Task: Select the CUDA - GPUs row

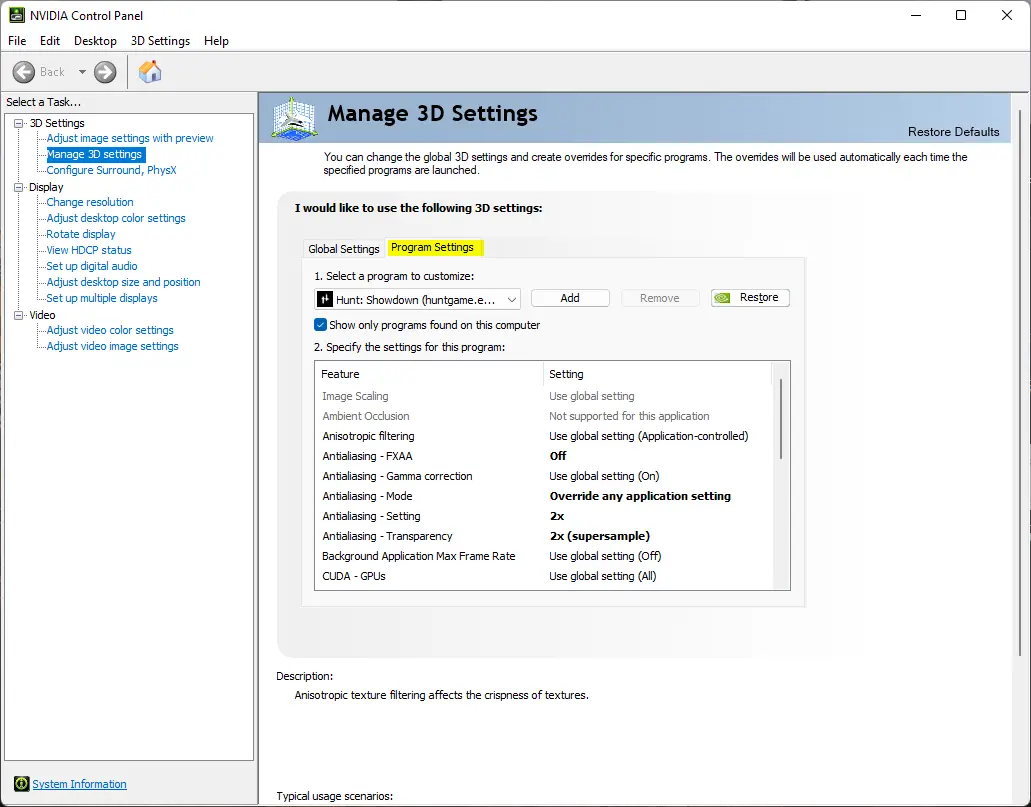Action: click(543, 576)
